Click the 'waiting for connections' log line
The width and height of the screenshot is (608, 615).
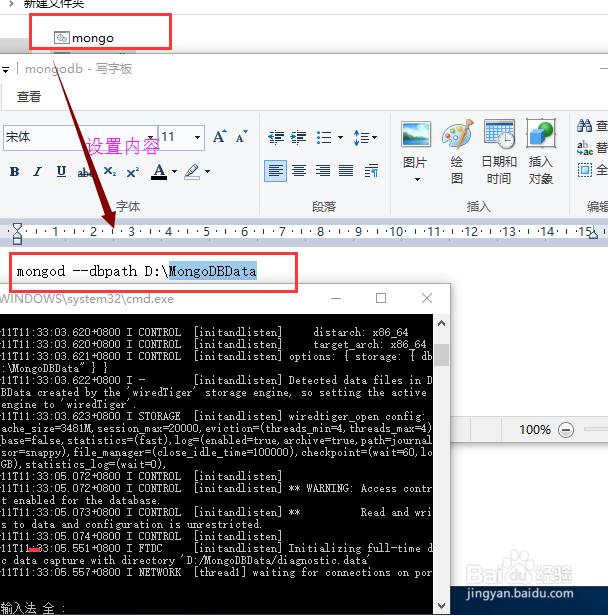tap(217, 572)
